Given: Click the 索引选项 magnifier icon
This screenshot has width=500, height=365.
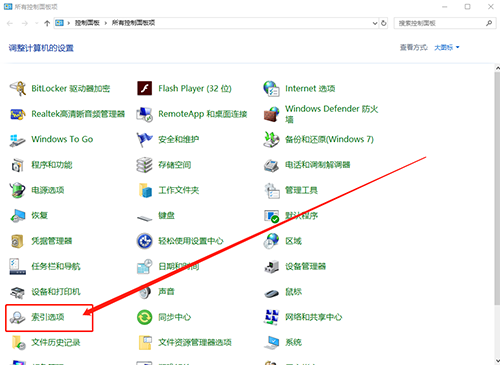Looking at the screenshot, I should (x=17, y=317).
